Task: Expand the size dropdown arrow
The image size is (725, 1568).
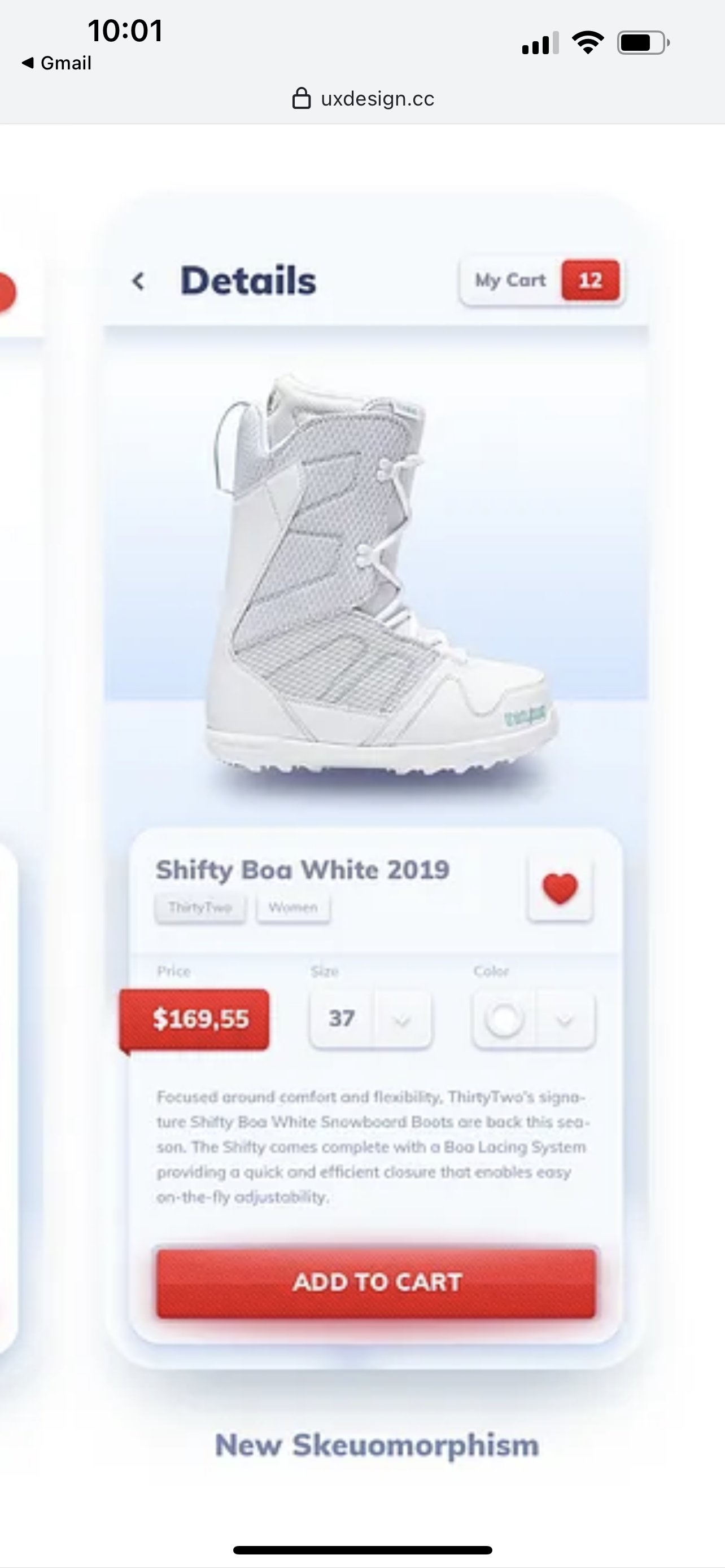Action: (x=401, y=1019)
